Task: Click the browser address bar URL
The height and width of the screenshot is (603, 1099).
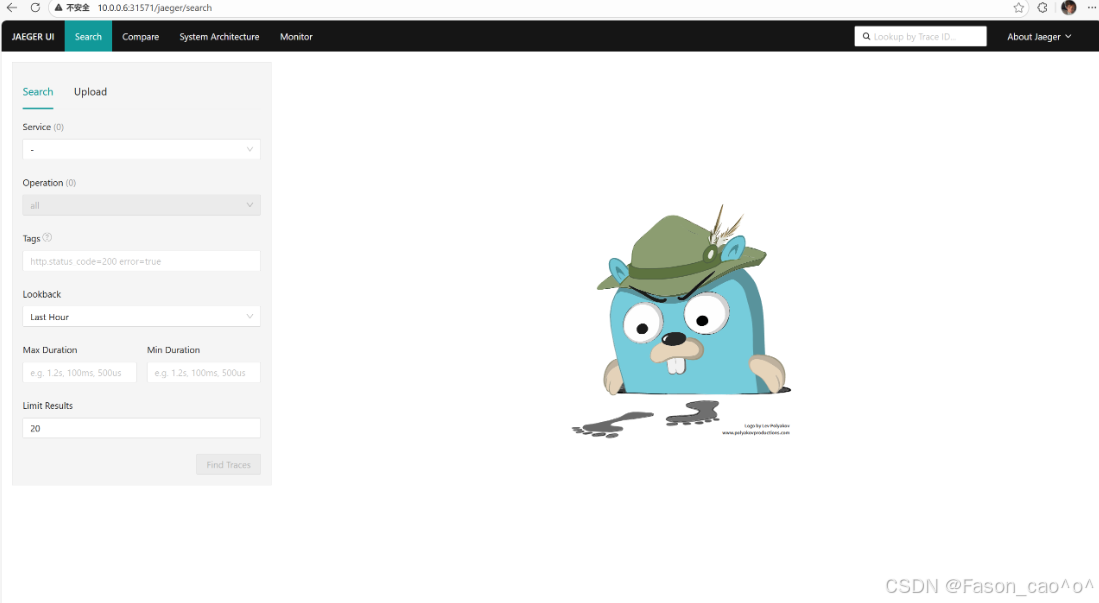Action: tap(154, 8)
